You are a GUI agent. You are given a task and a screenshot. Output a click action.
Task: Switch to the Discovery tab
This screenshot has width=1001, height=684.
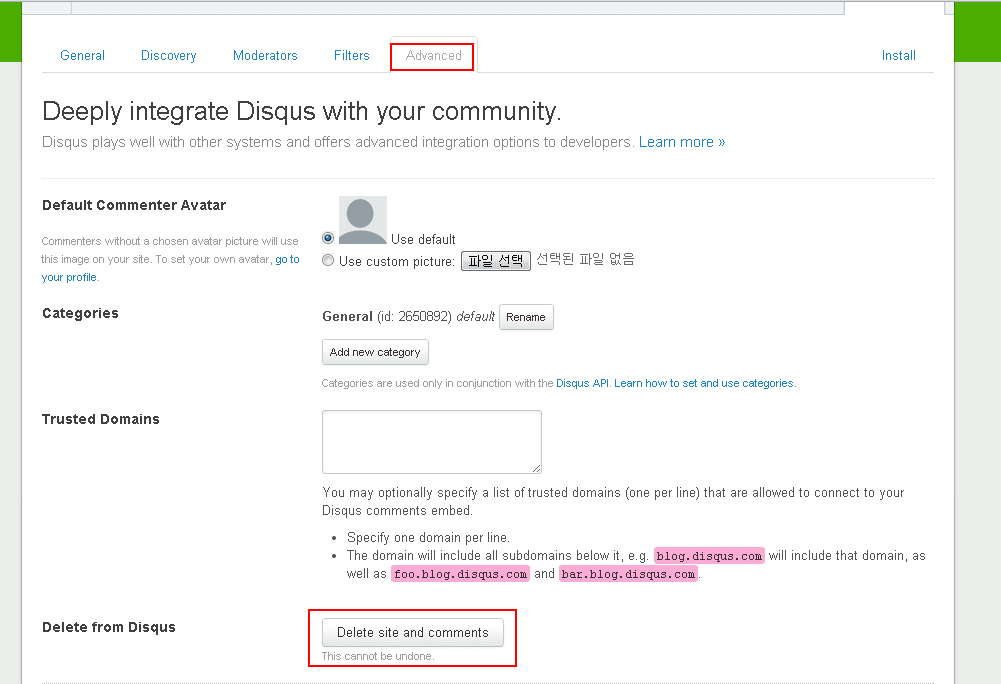click(x=169, y=56)
